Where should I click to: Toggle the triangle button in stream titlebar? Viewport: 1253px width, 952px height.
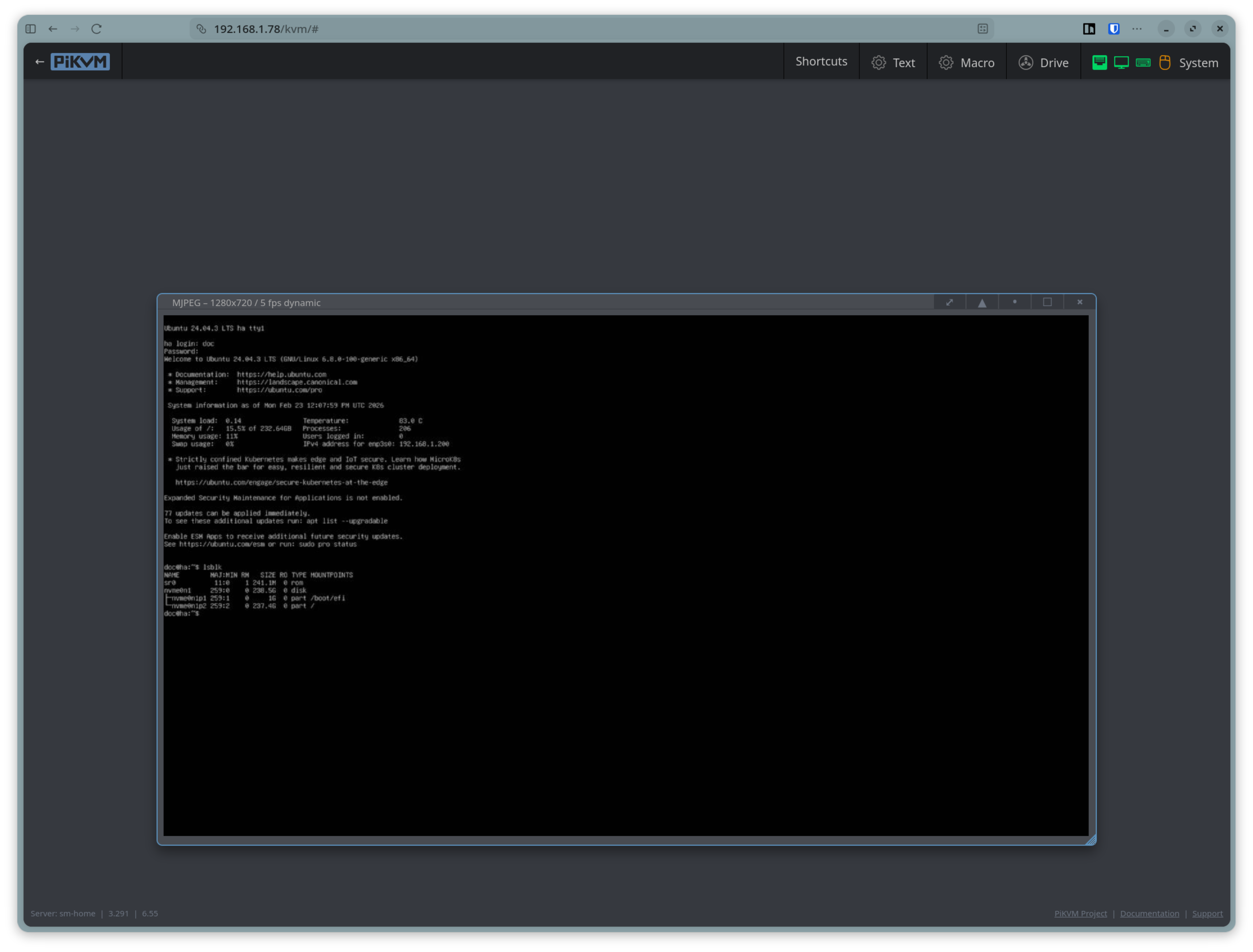[982, 303]
